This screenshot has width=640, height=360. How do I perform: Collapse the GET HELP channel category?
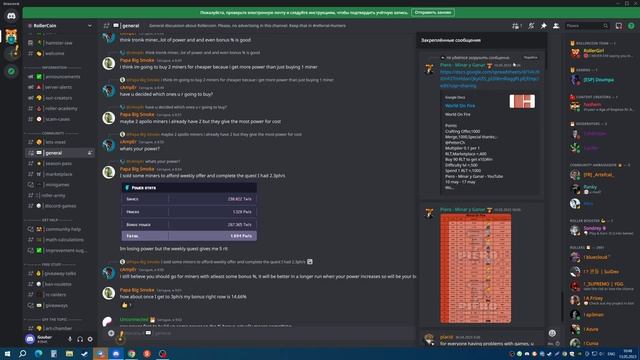(x=50, y=220)
